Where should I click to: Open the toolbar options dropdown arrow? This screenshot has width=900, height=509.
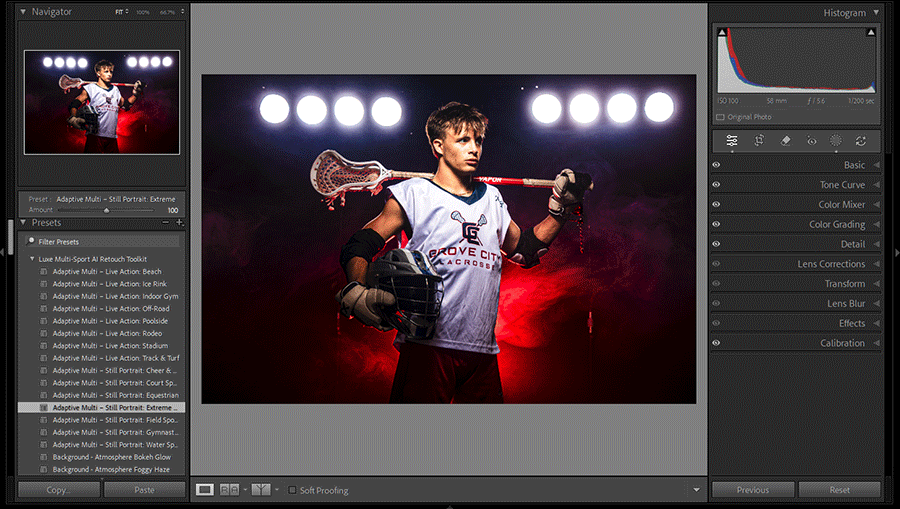click(x=696, y=490)
